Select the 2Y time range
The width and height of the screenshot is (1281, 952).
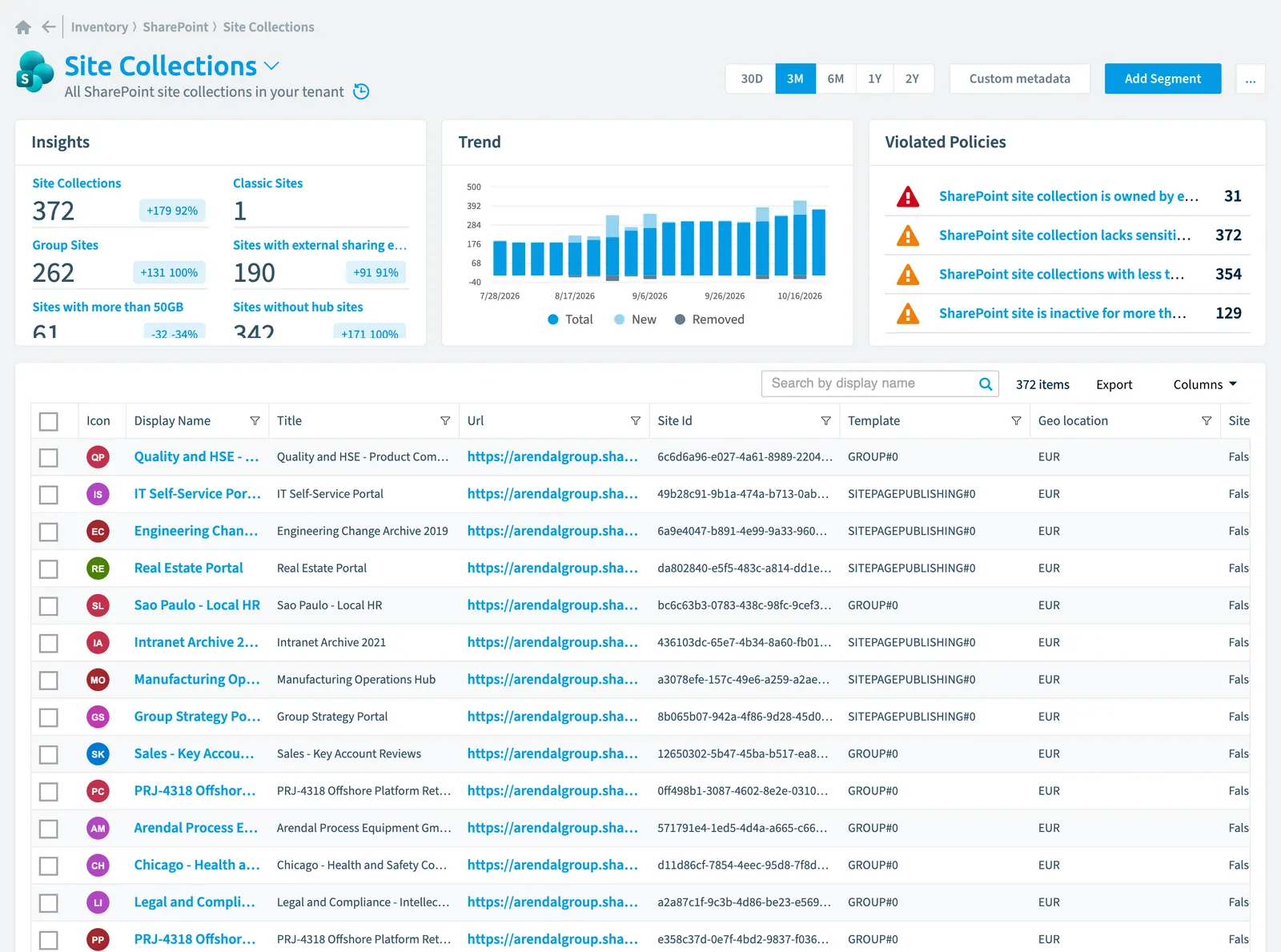[x=913, y=78]
